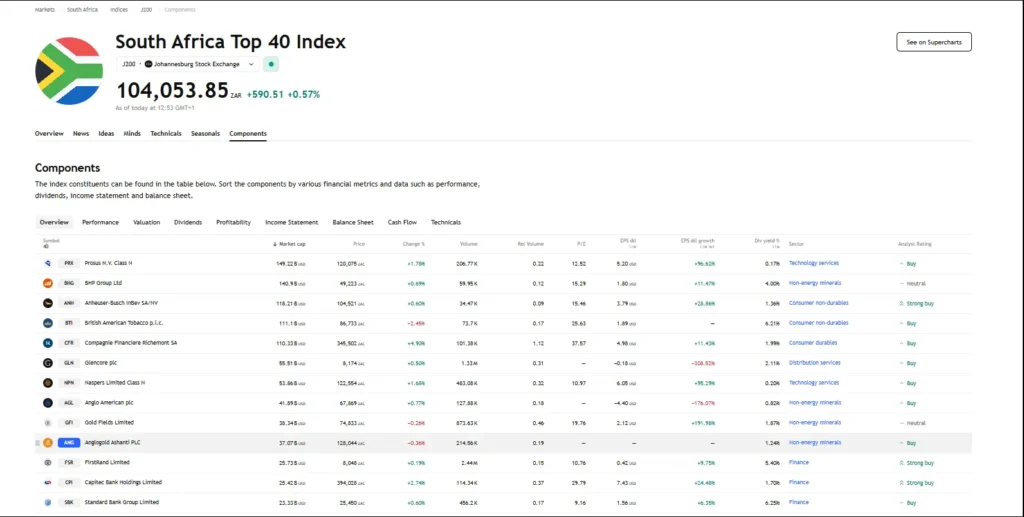Click the Anglogold Ashanti logo icon
Screen dimensions: 1024x517
(x=48, y=443)
